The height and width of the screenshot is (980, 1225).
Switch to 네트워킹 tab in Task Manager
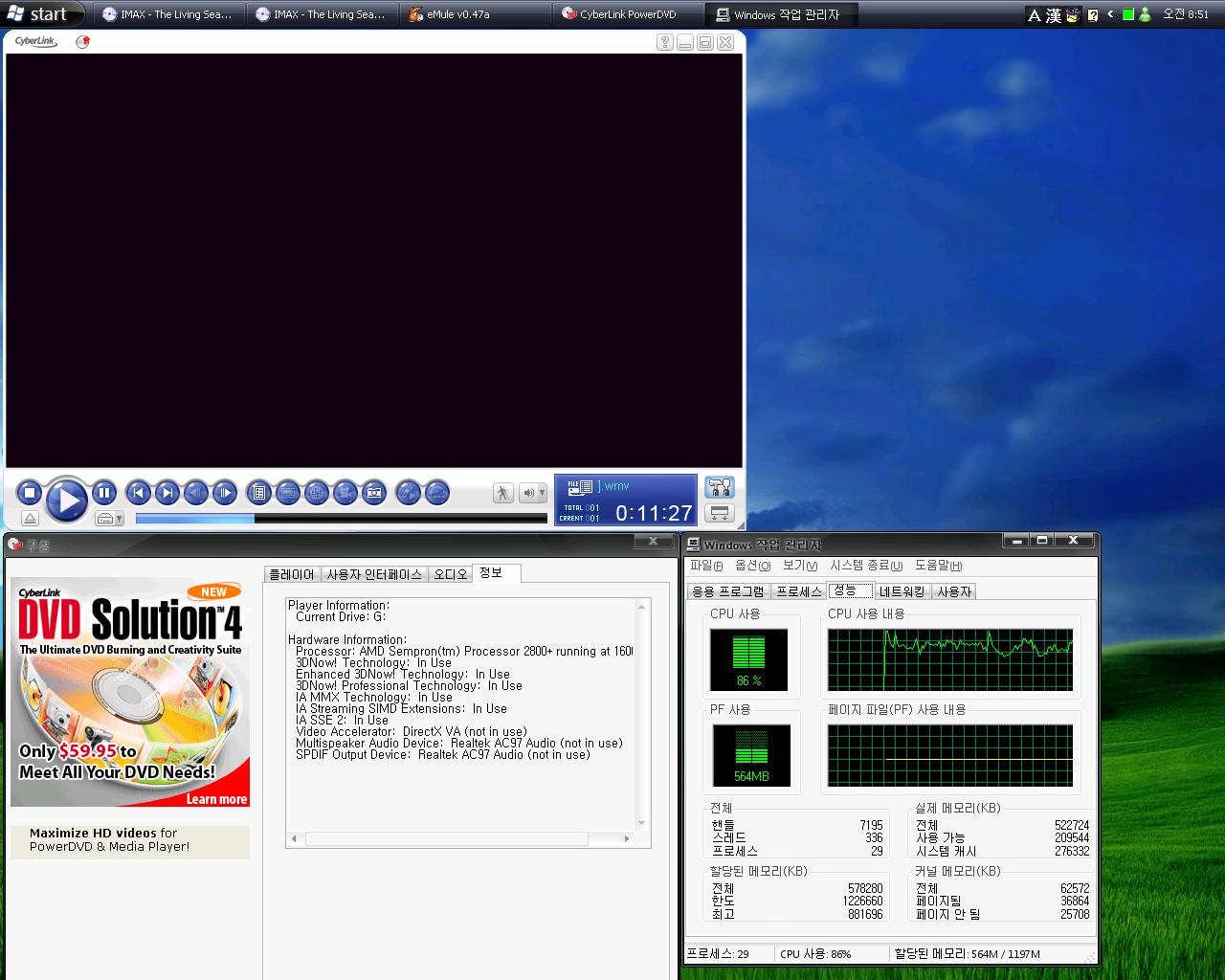coord(902,591)
